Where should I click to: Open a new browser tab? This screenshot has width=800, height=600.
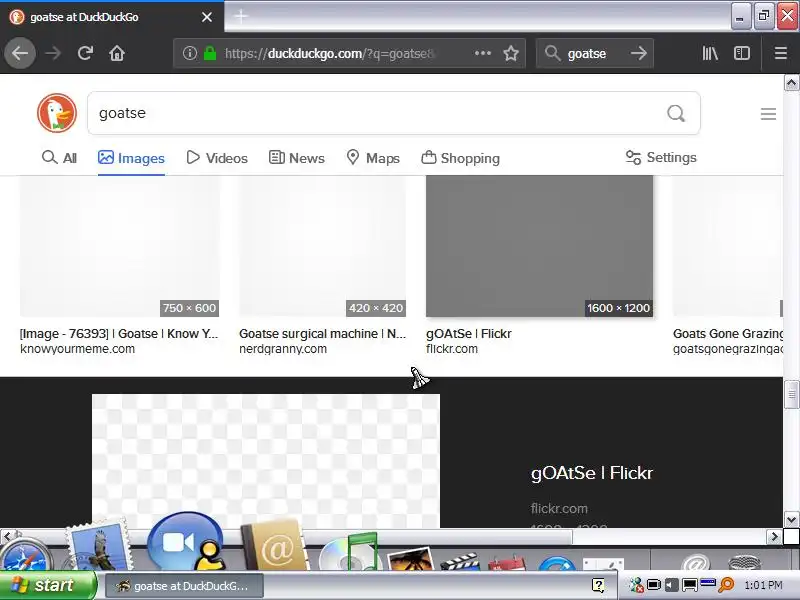pyautogui.click(x=241, y=16)
